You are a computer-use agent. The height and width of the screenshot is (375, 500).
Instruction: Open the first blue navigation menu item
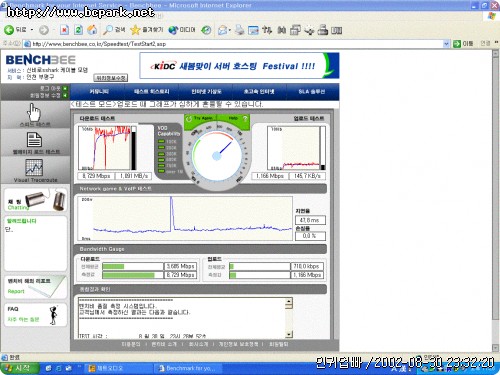[x=99, y=91]
